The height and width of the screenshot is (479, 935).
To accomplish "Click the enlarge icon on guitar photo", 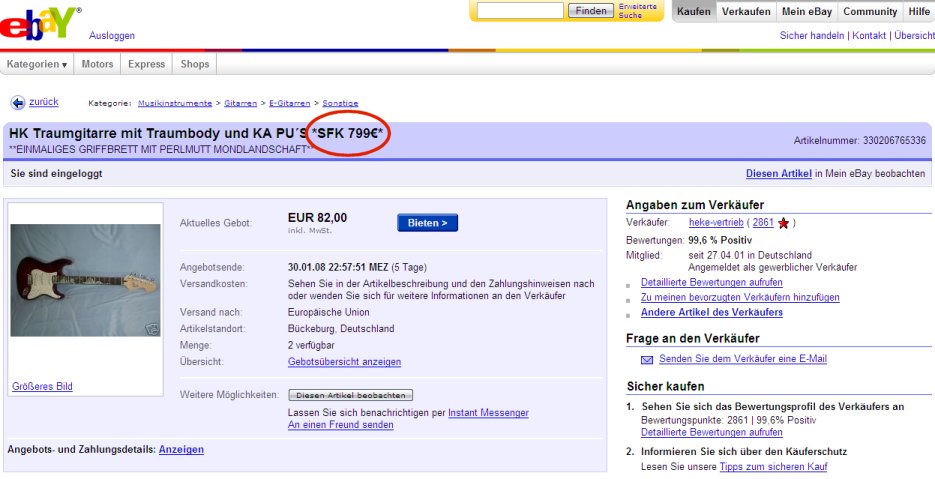I will click(153, 329).
